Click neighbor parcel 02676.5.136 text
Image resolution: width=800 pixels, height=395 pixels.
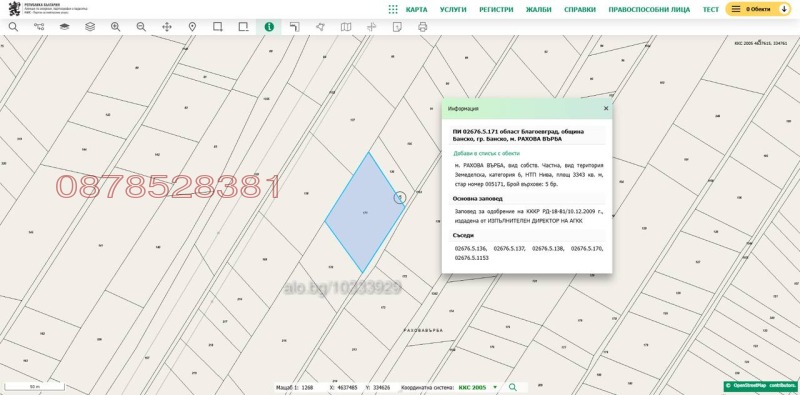[470, 249]
